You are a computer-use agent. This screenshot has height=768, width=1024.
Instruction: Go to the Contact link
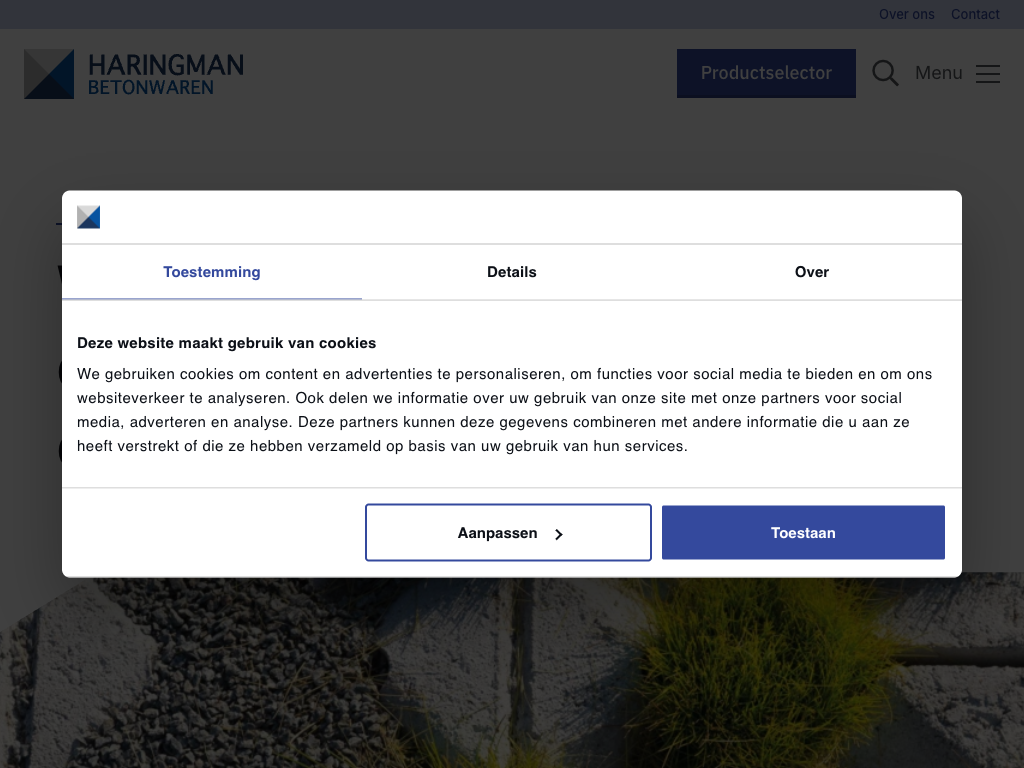(x=975, y=14)
